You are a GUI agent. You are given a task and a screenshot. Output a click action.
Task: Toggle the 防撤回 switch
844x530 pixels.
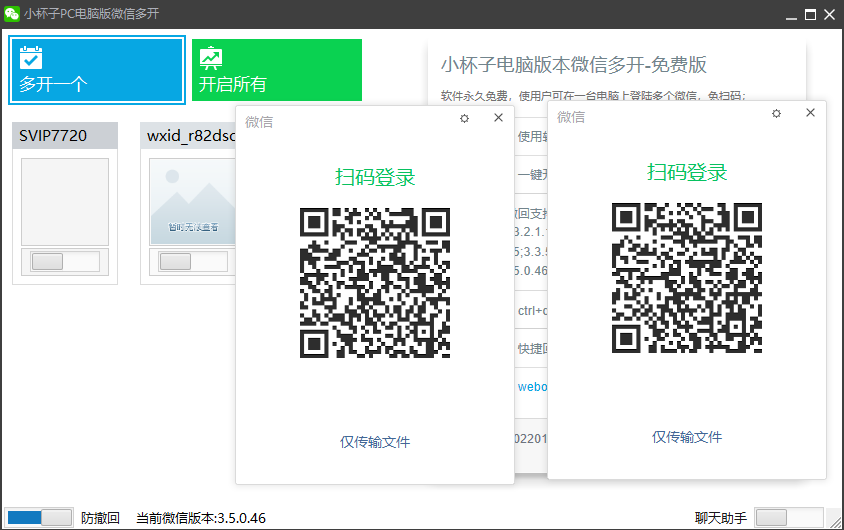[x=40, y=518]
